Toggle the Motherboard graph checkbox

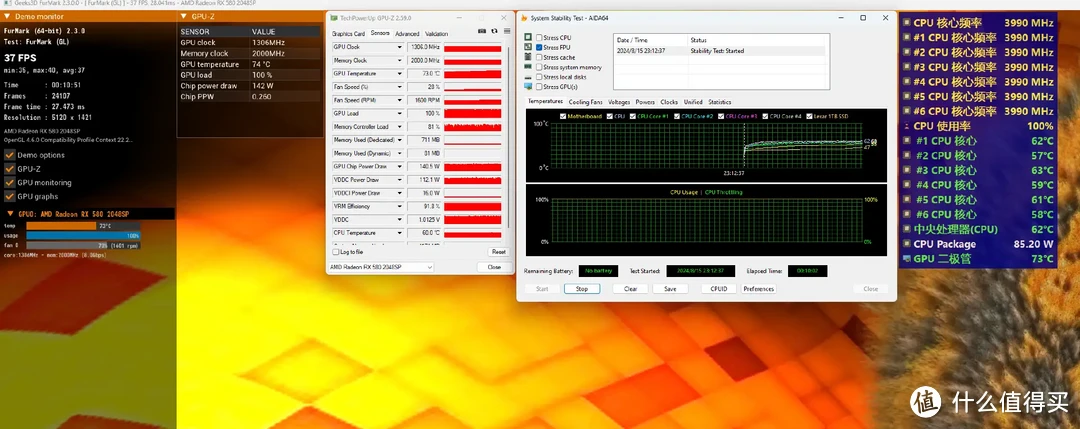tap(564, 116)
